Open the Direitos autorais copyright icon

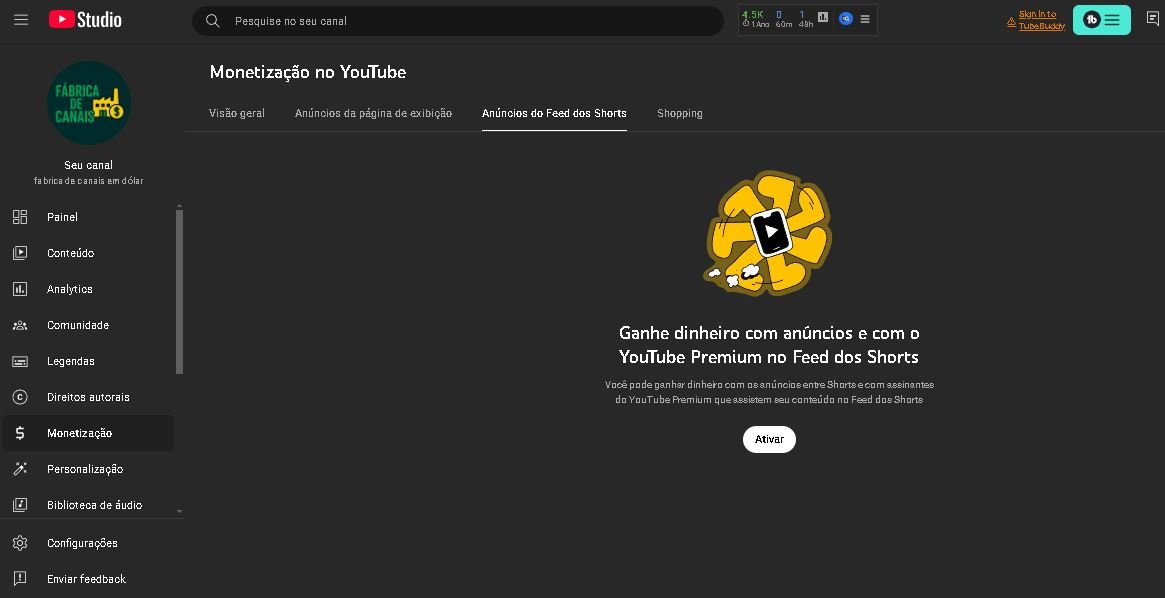pyautogui.click(x=20, y=397)
